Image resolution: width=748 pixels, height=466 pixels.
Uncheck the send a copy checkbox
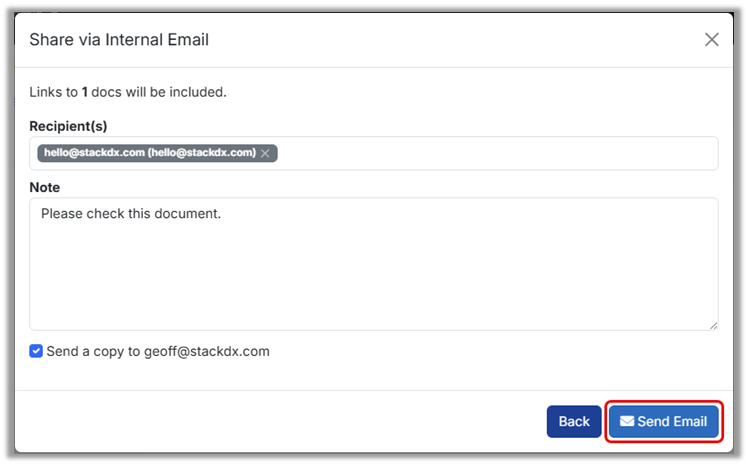coord(36,351)
